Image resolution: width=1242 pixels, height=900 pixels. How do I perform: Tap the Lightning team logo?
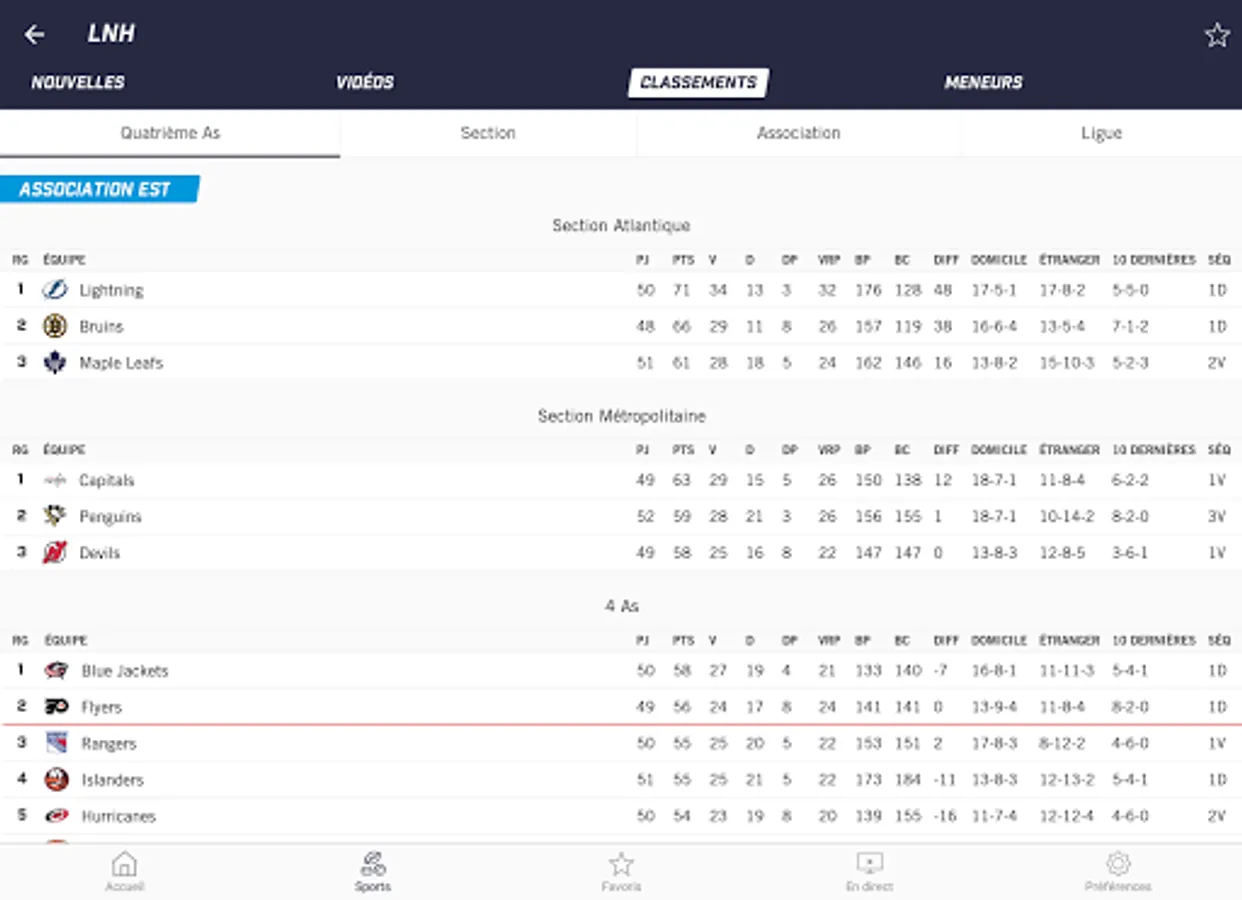point(54,290)
